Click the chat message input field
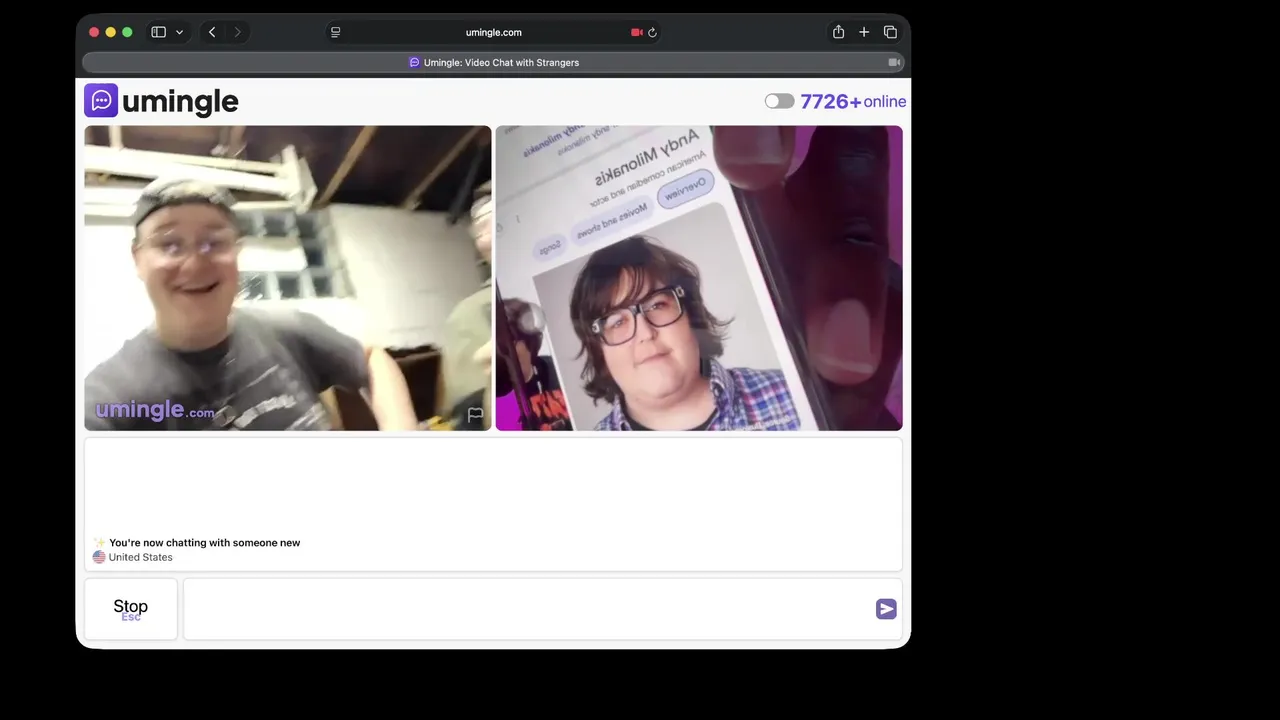Screen dimensions: 1280x720 tap(543, 609)
